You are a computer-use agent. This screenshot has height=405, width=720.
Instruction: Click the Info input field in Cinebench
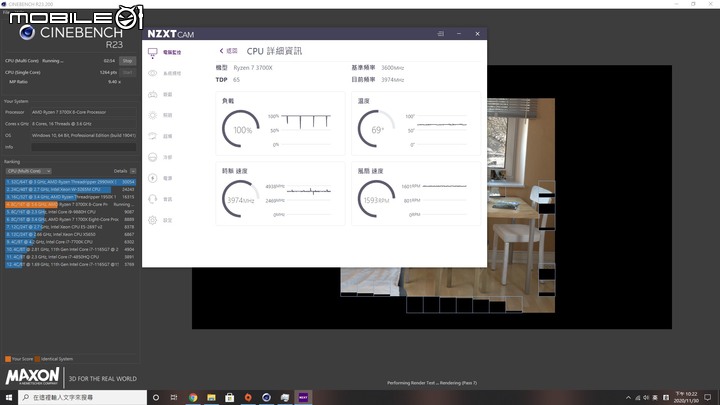coord(84,147)
